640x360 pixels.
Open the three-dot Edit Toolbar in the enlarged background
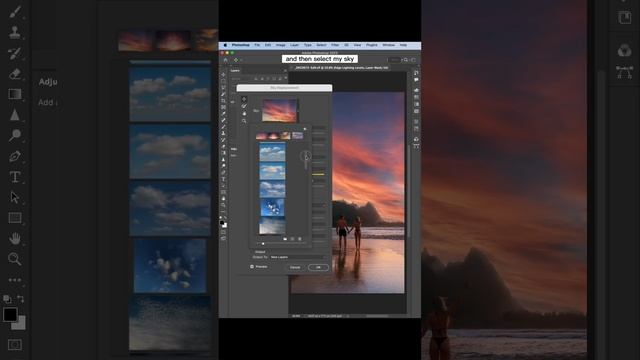15,280
